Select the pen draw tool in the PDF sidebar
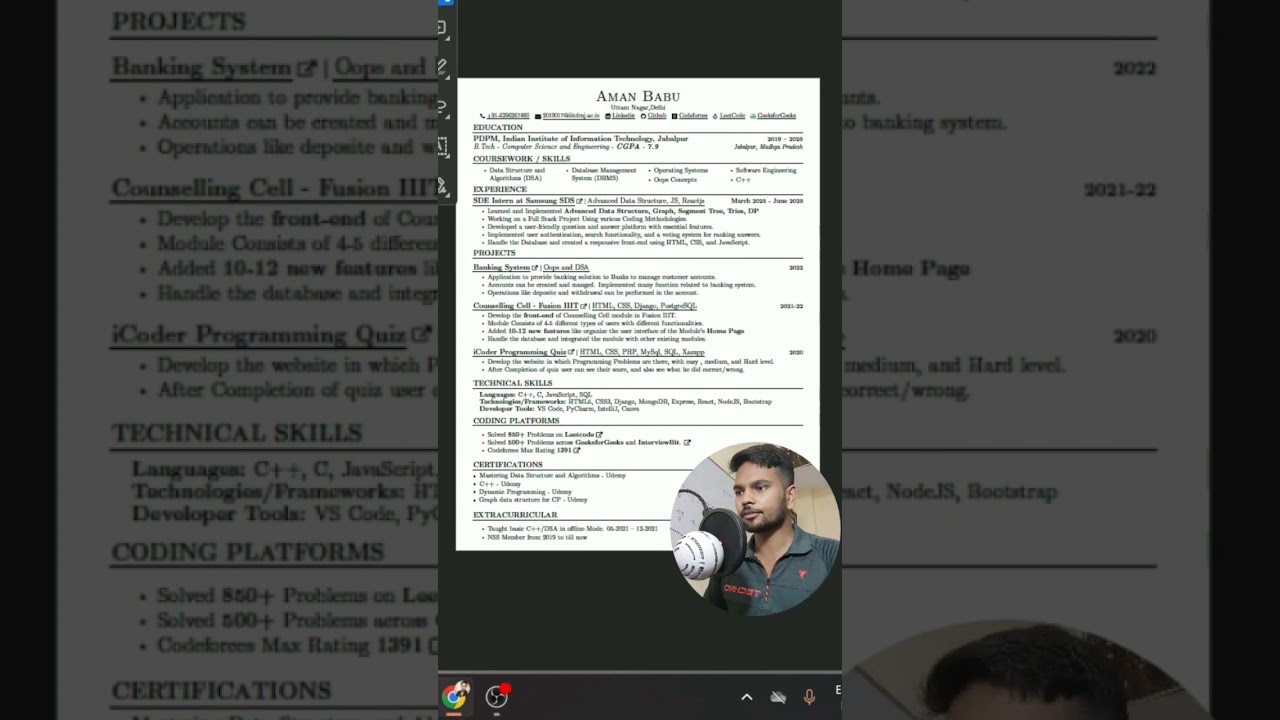The width and height of the screenshot is (1280, 720). 442,67
